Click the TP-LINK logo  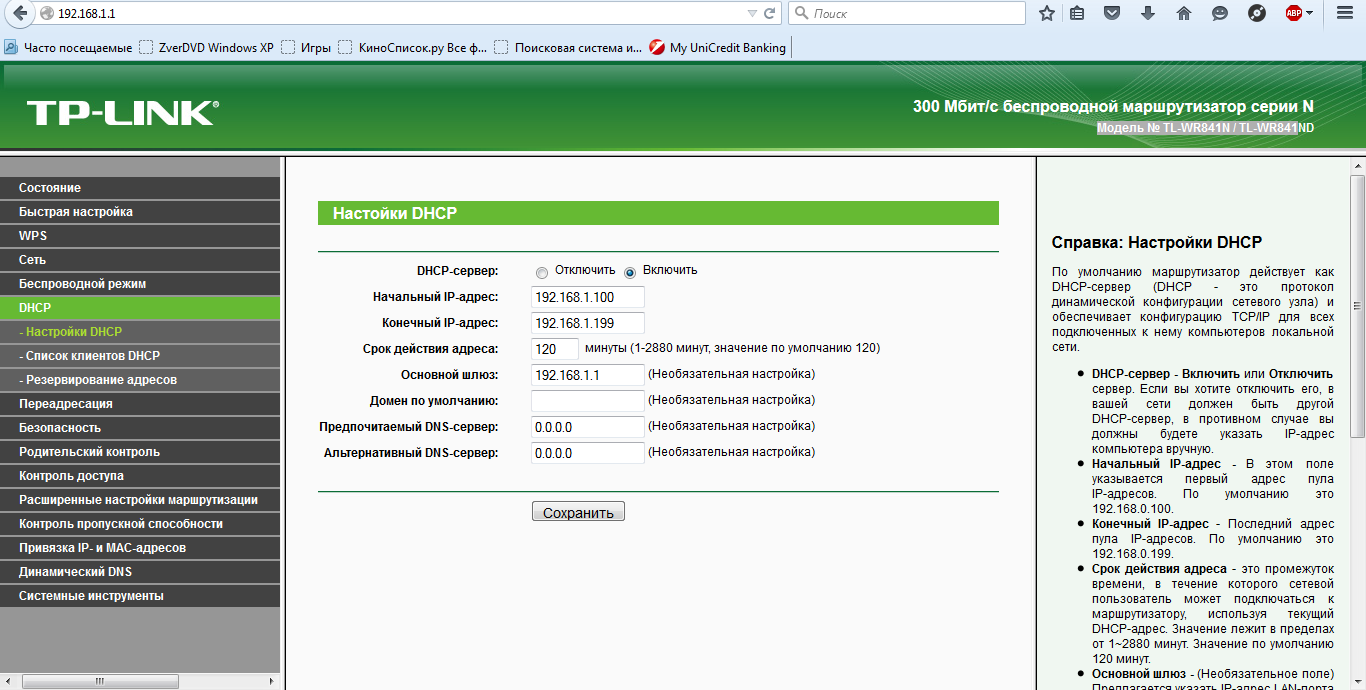click(122, 112)
